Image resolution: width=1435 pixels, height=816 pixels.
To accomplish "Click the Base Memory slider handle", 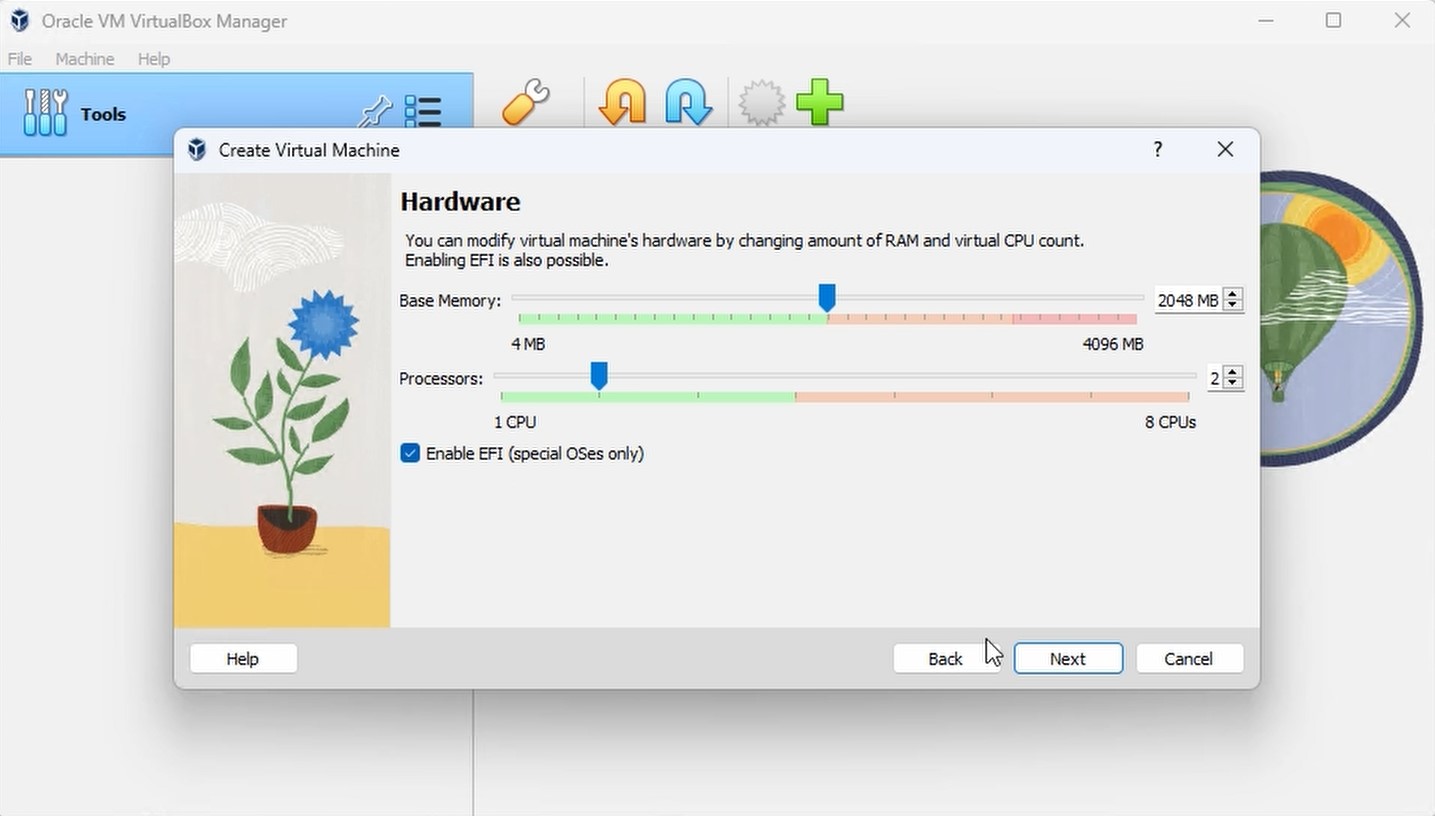I will [x=826, y=297].
